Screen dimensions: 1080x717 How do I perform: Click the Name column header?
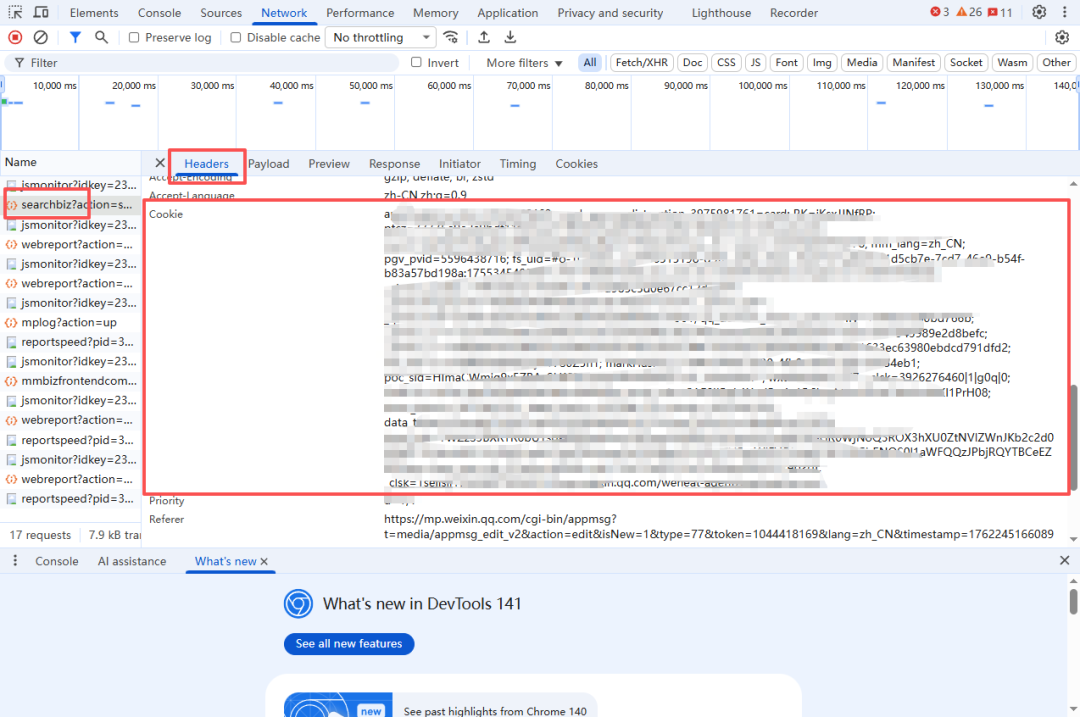coord(70,163)
